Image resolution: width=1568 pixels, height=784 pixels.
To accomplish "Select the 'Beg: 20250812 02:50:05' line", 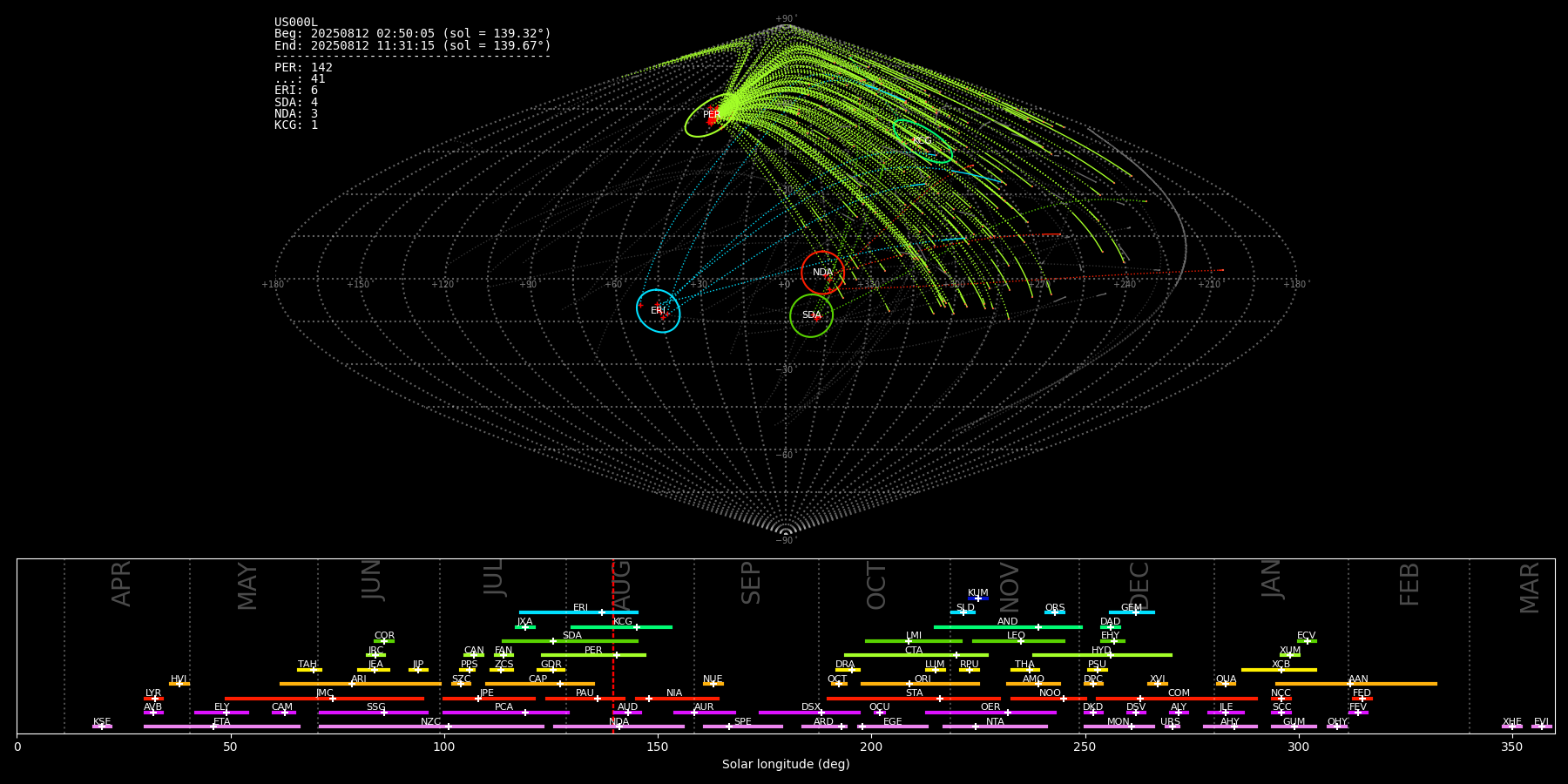I will 413,34.
